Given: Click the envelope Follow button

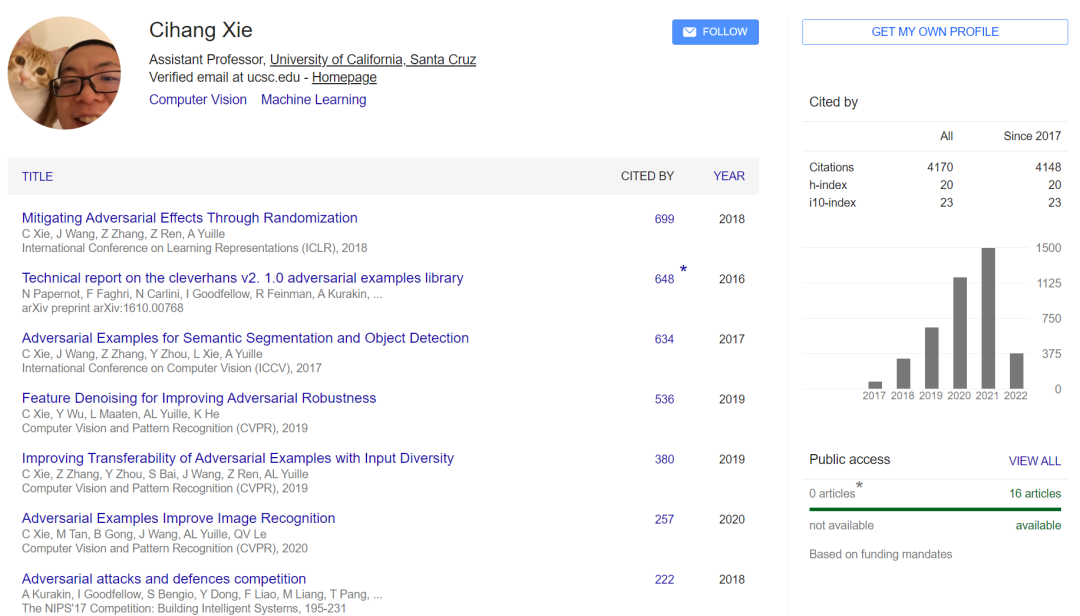Looking at the screenshot, I should [x=715, y=32].
